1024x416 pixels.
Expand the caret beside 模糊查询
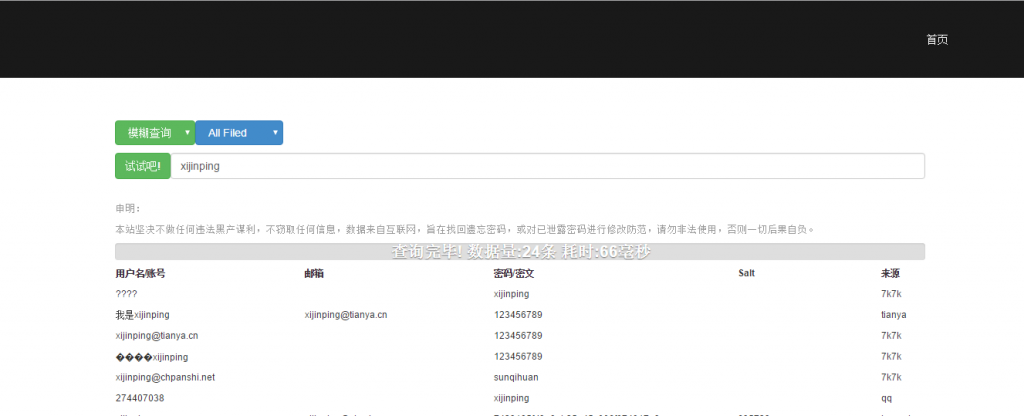click(x=187, y=133)
